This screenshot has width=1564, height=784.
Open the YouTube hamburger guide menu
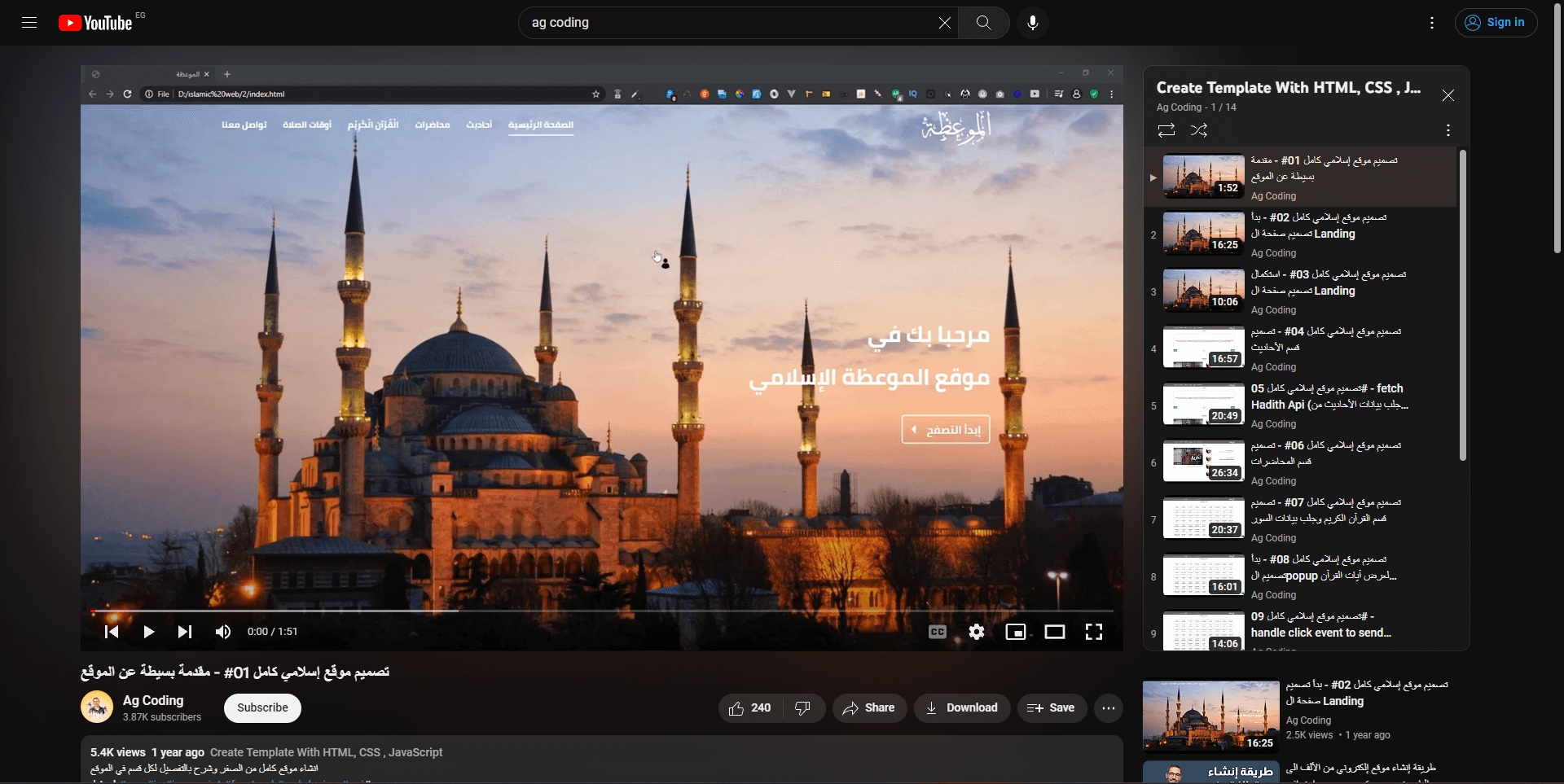coord(29,23)
